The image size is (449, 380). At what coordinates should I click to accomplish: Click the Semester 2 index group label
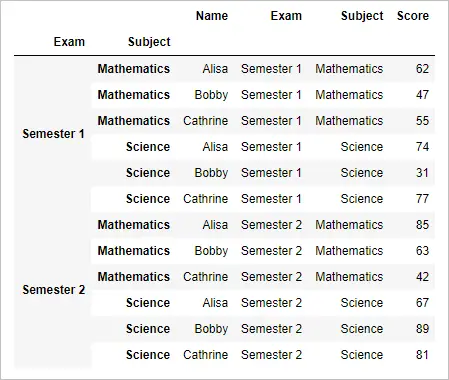click(x=54, y=290)
